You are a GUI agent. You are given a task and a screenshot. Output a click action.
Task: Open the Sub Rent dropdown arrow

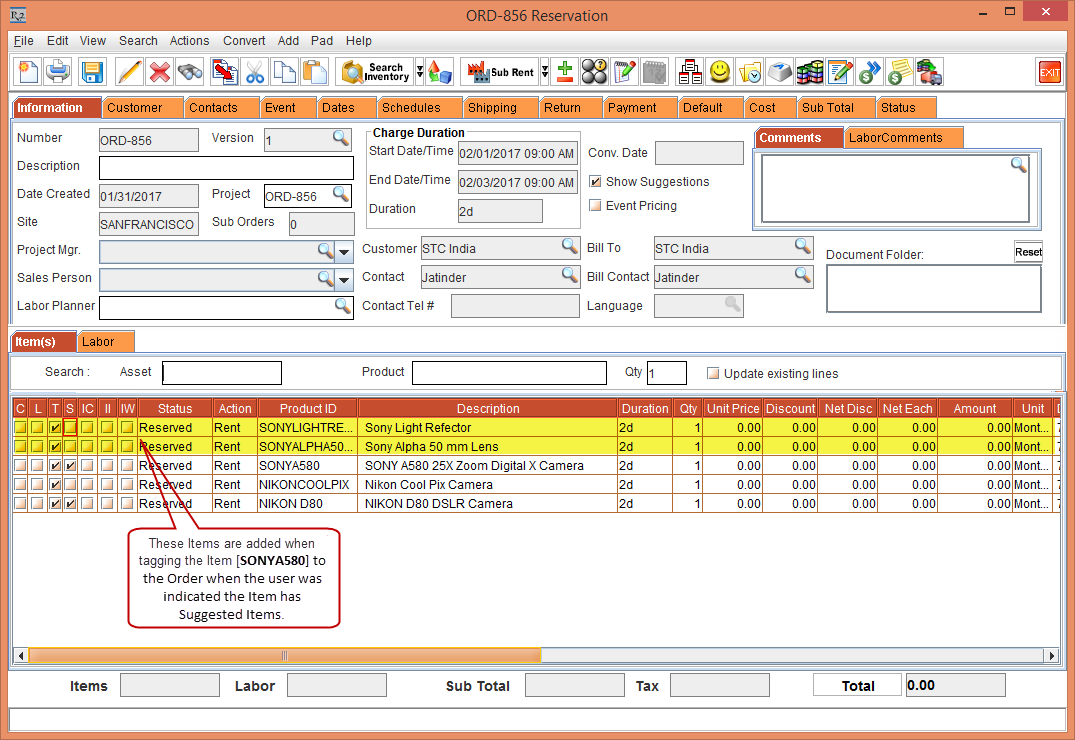[x=545, y=72]
